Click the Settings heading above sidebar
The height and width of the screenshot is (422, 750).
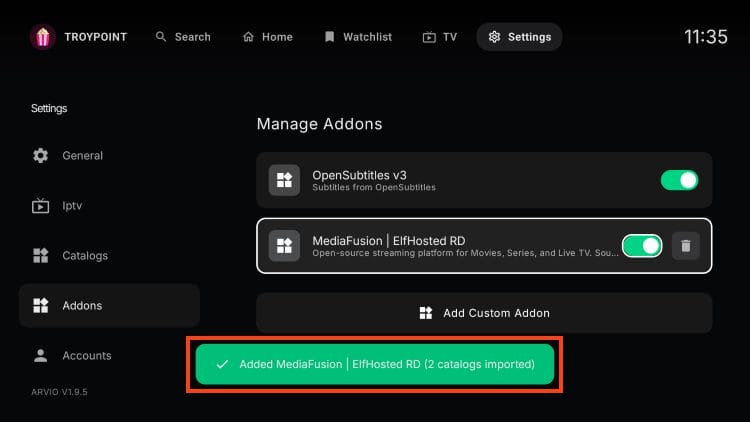pyautogui.click(x=49, y=109)
